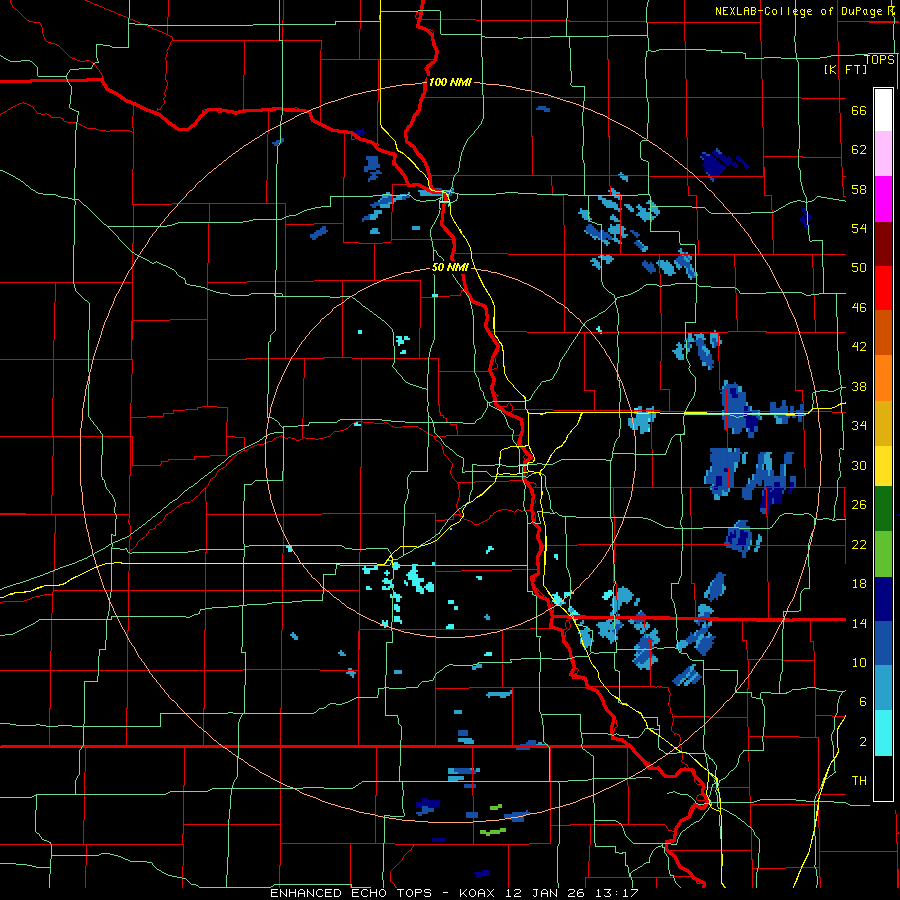Click the black TH threshold swatch
This screenshot has width=900, height=900.
883,778
